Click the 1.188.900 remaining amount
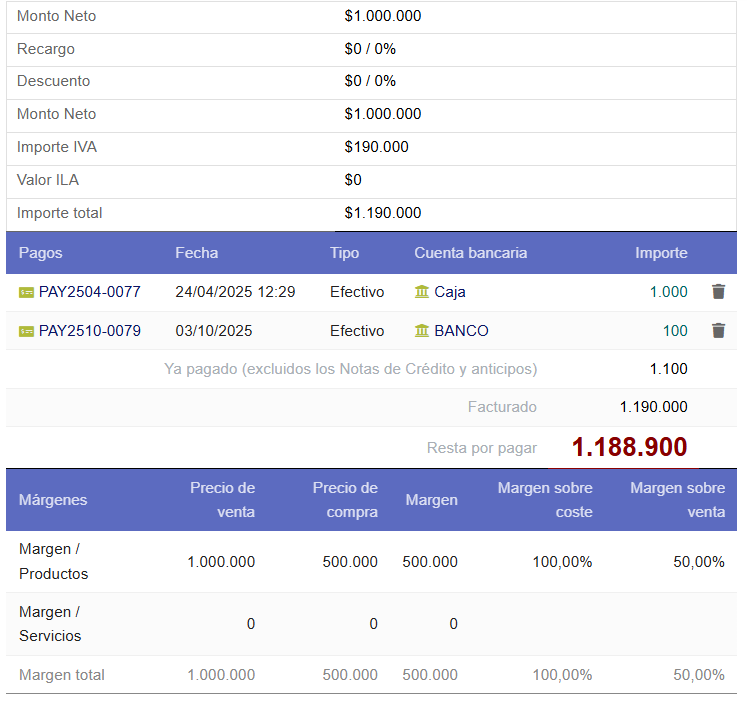This screenshot has width=747, height=701. [629, 447]
